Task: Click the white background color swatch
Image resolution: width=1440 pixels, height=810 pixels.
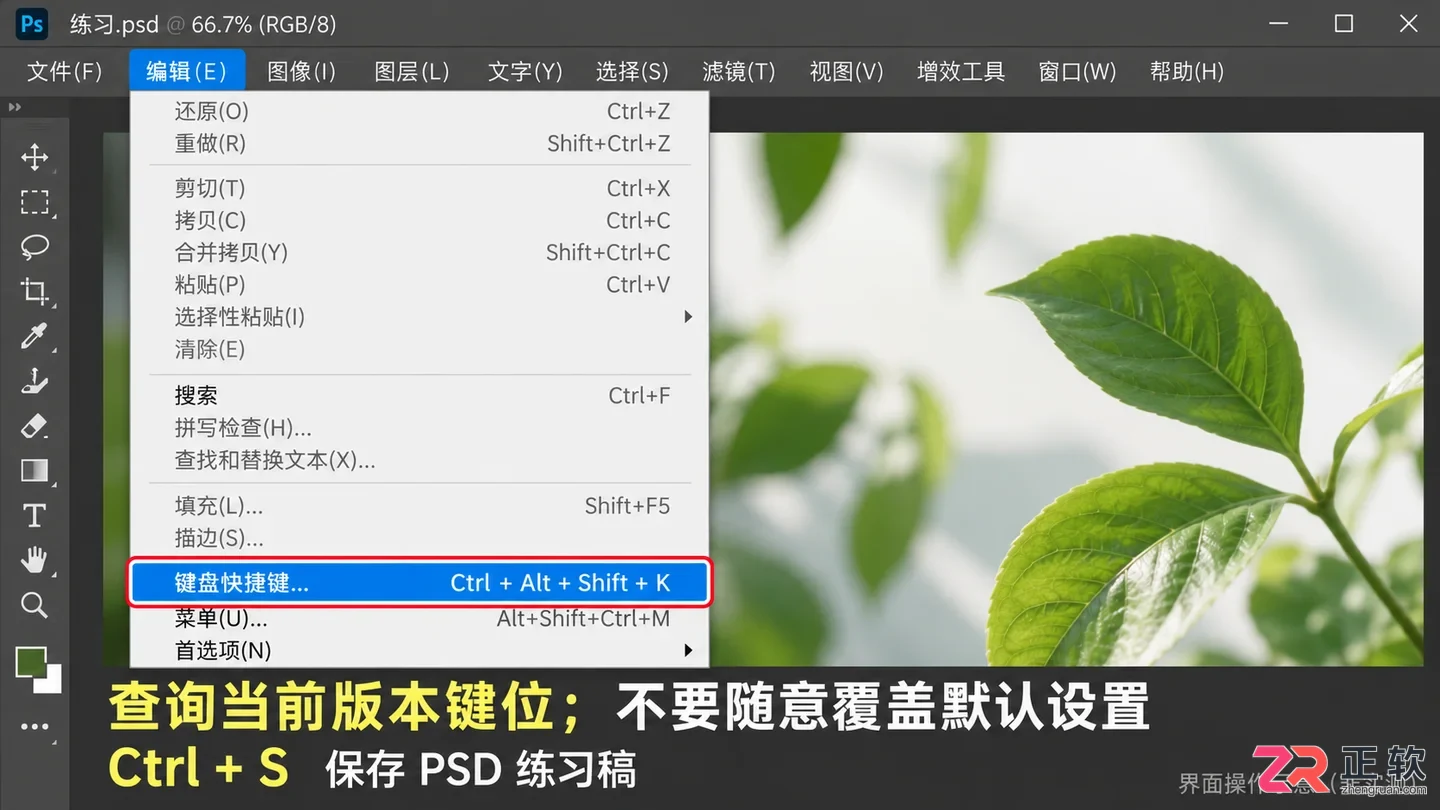Action: click(50, 681)
